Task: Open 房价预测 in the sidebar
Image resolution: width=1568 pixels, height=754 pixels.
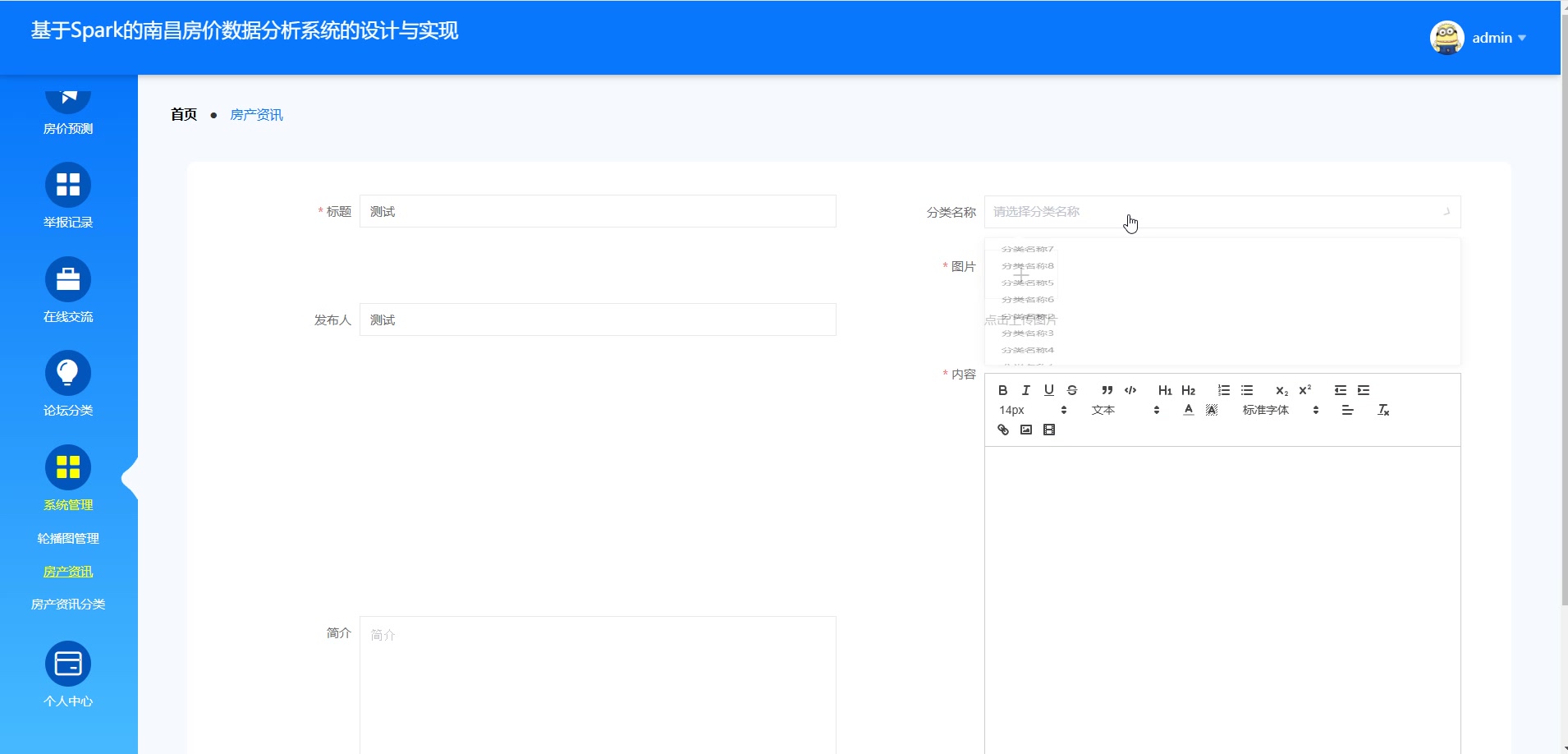Action: pyautogui.click(x=68, y=114)
